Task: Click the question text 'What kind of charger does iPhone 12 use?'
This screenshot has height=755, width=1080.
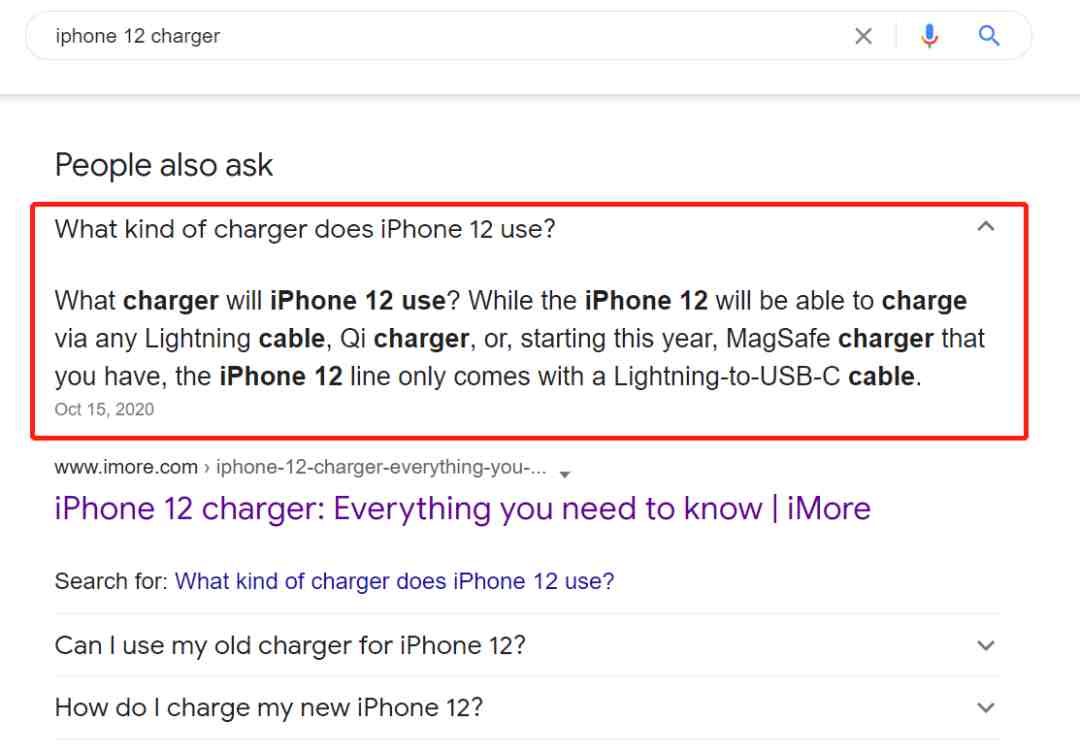Action: click(x=305, y=229)
